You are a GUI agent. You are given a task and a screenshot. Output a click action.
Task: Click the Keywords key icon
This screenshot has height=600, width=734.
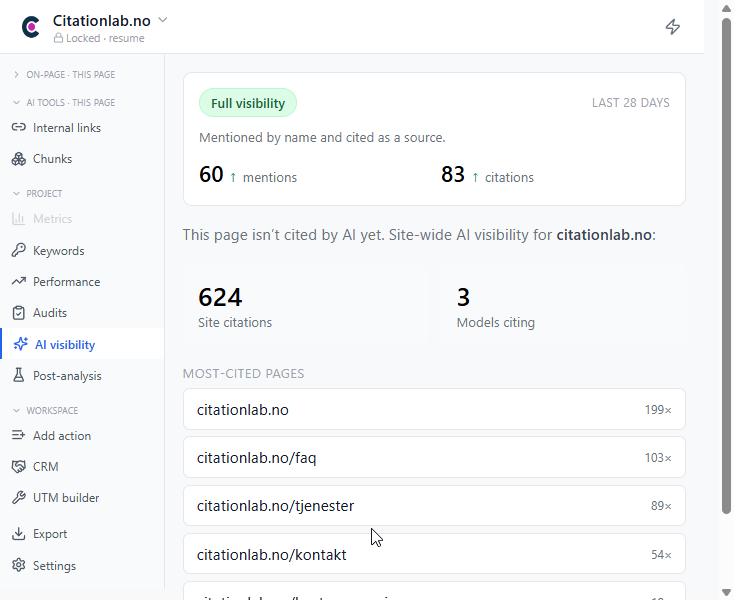19,250
